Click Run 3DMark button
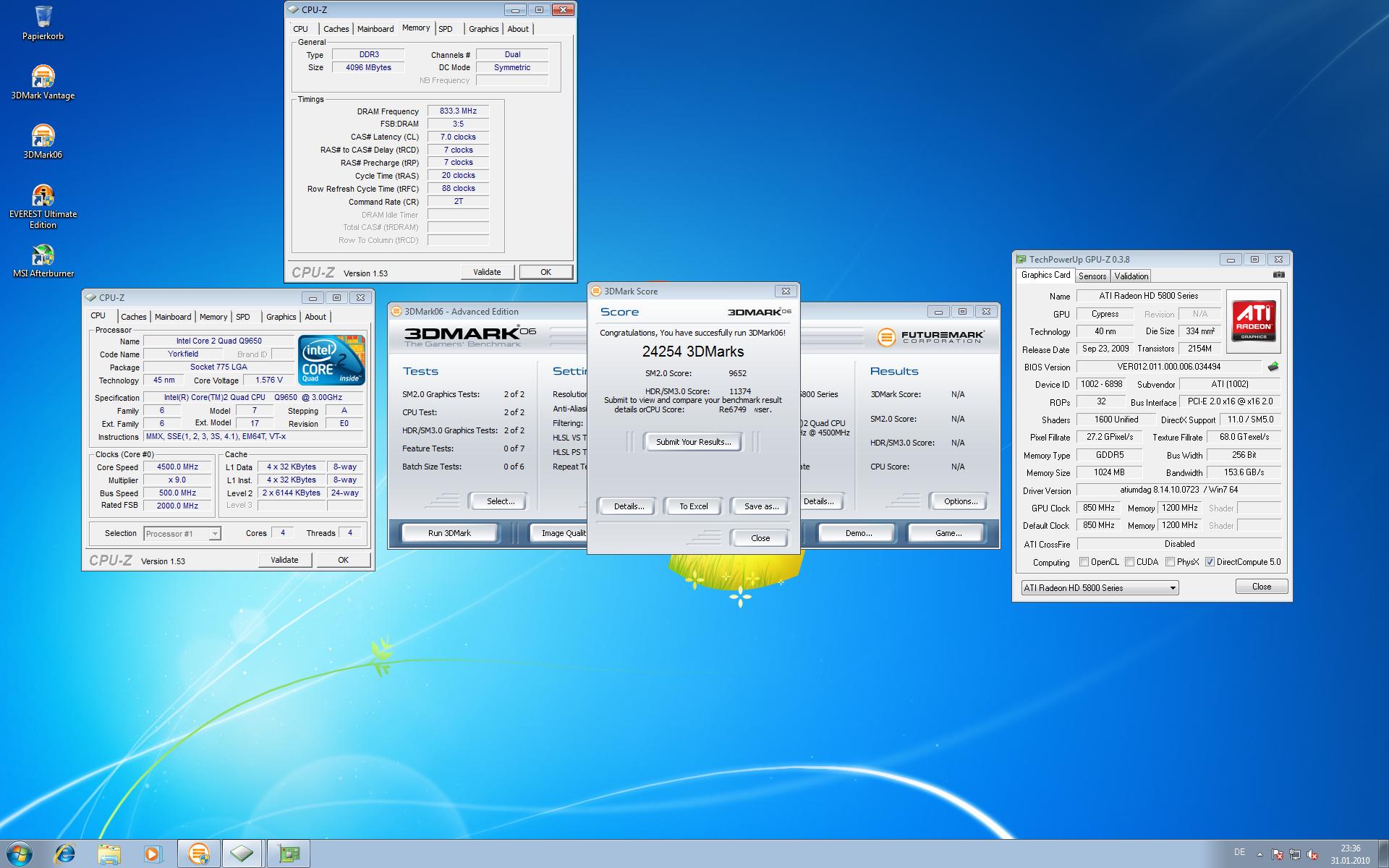 449,533
